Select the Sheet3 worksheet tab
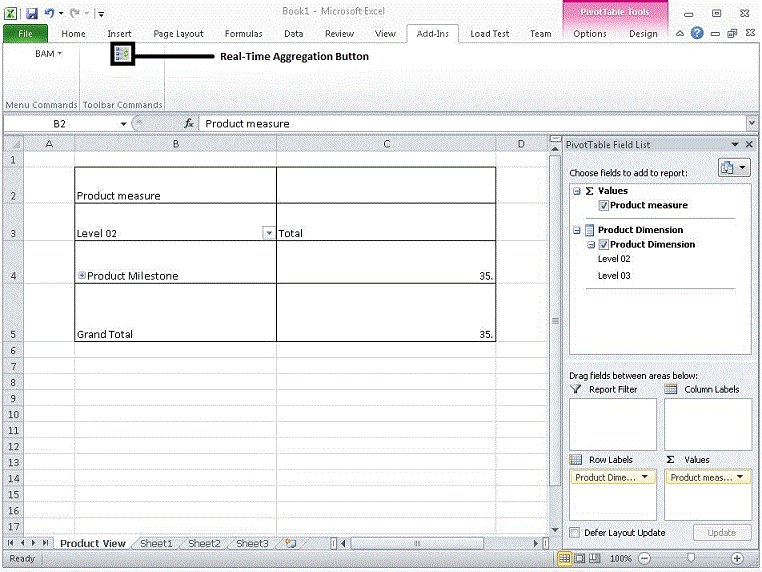 [252, 543]
